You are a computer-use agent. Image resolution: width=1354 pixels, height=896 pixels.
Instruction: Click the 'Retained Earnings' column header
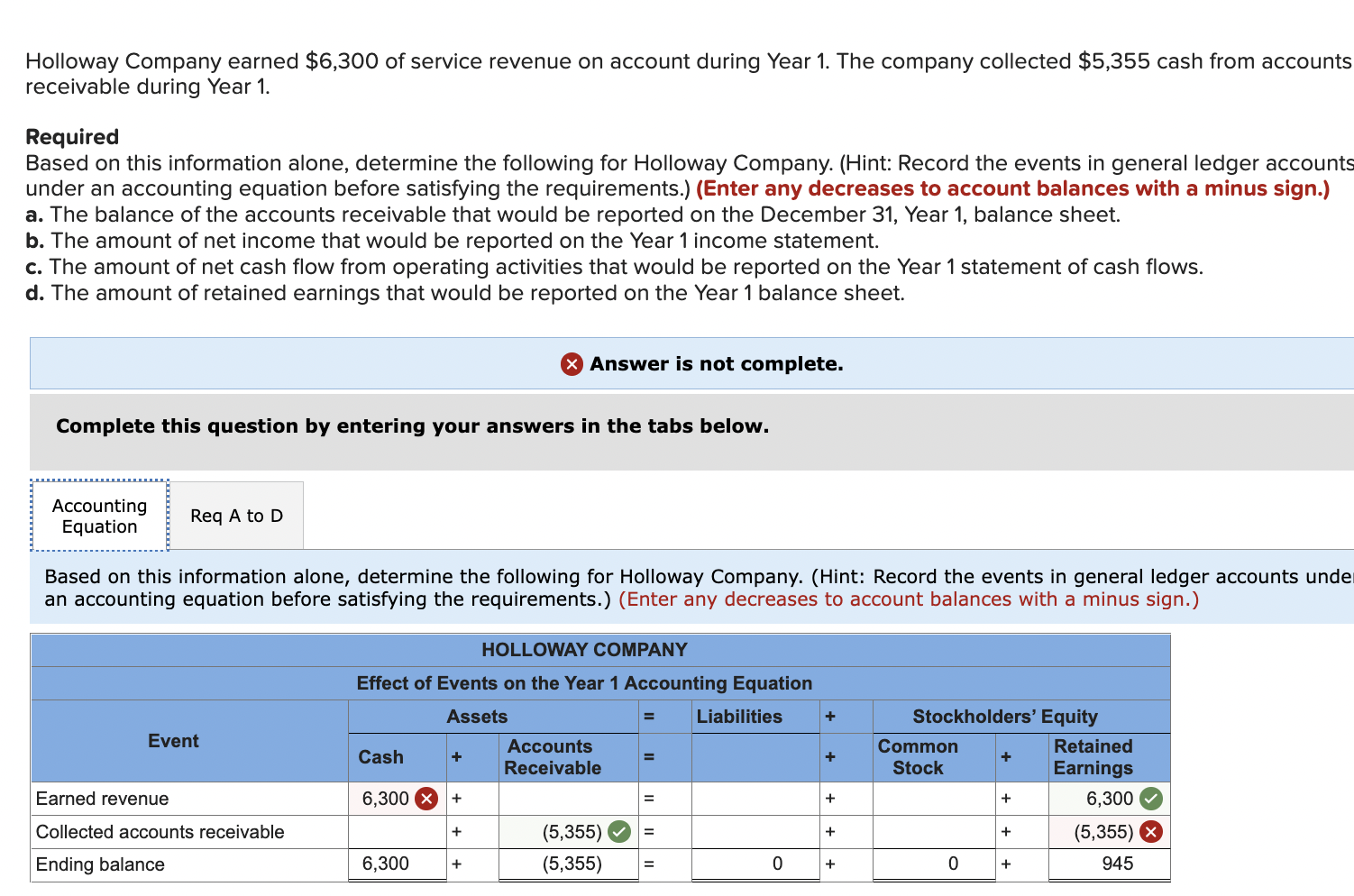coord(1093,757)
